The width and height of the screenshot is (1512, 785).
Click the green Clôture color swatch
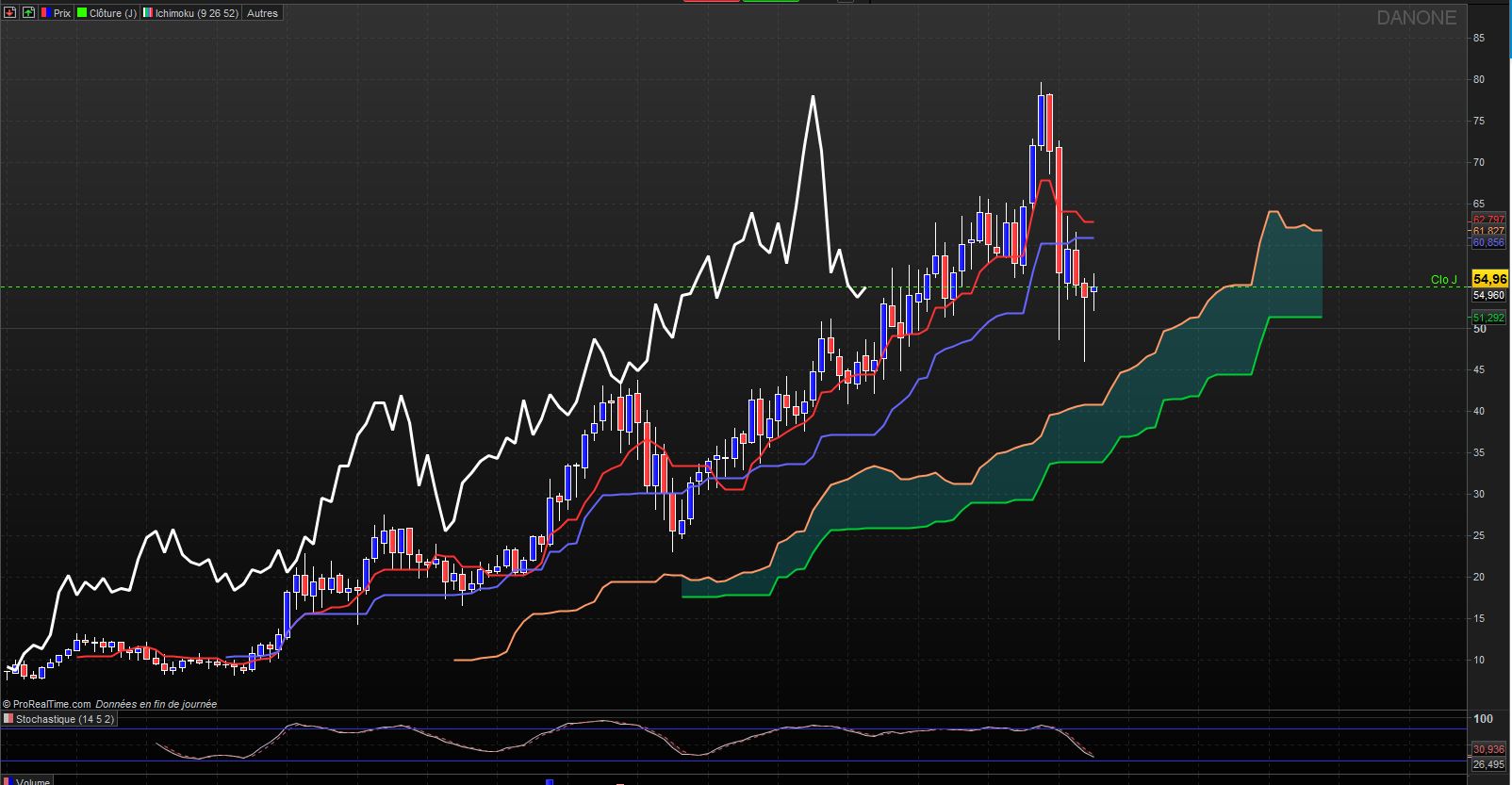coord(83,13)
